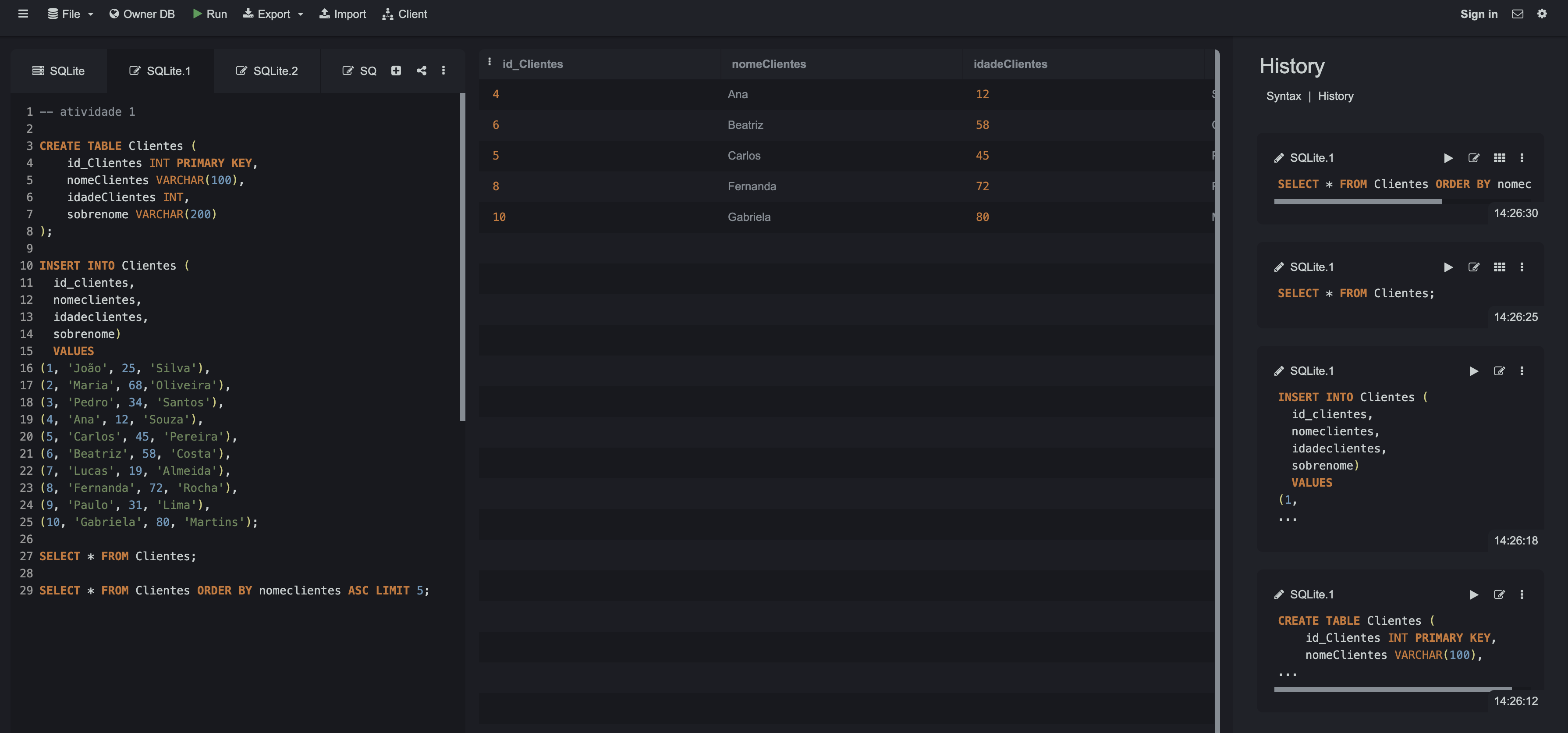Viewport: 1568px width, 733px height.
Task: Open more options for 14:26:25 entry
Action: 1522,267
